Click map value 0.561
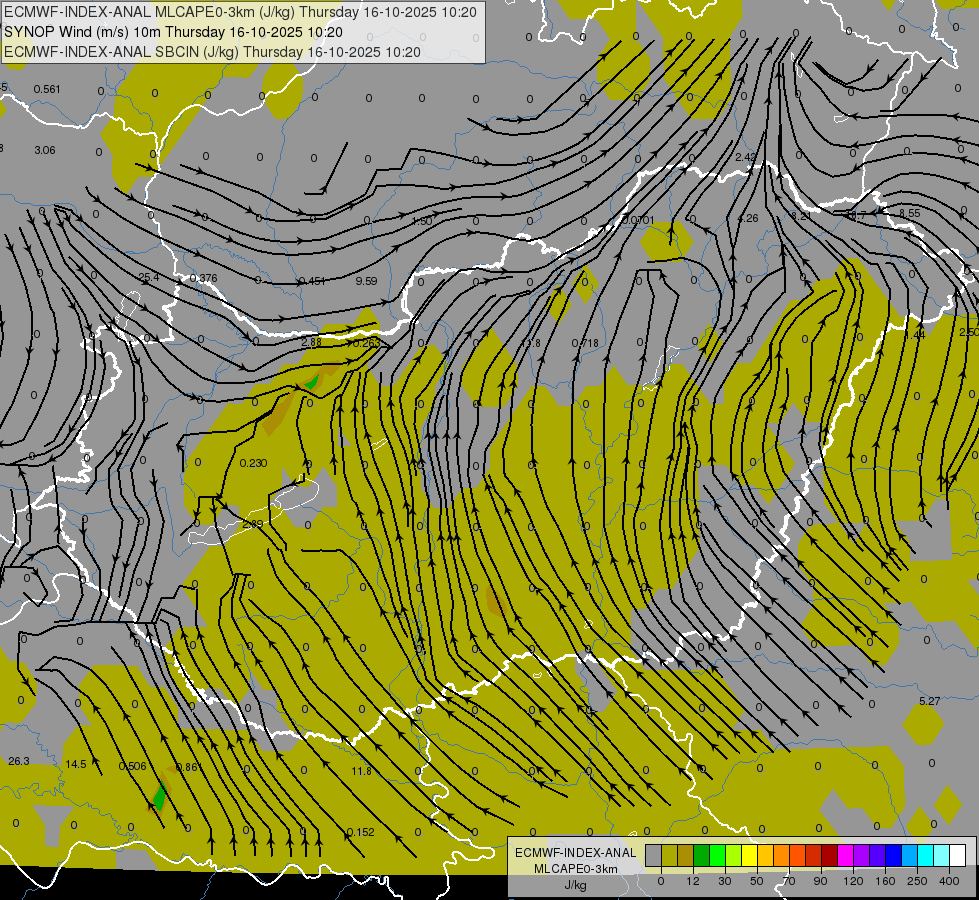This screenshot has height=900, width=979. 47,89
